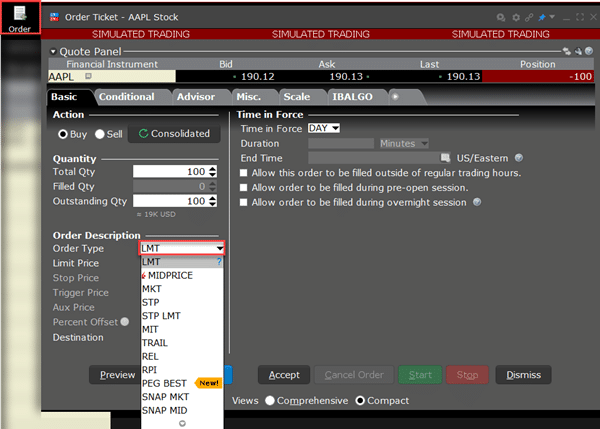600x429 pixels.
Task: Open the Time in Force DAY dropdown
Action: click(x=324, y=128)
